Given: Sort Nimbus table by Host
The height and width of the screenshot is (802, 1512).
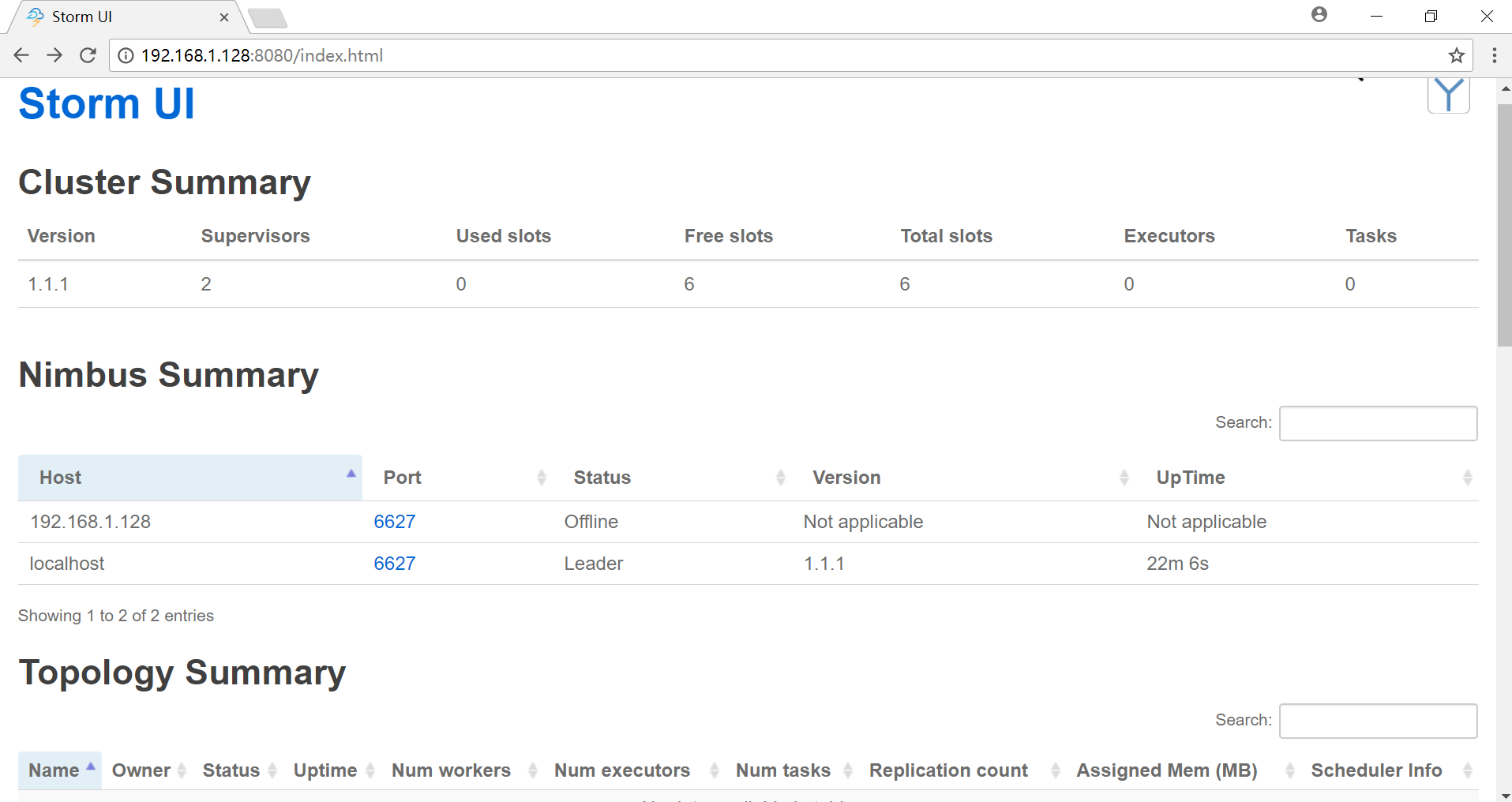Looking at the screenshot, I should pos(190,478).
